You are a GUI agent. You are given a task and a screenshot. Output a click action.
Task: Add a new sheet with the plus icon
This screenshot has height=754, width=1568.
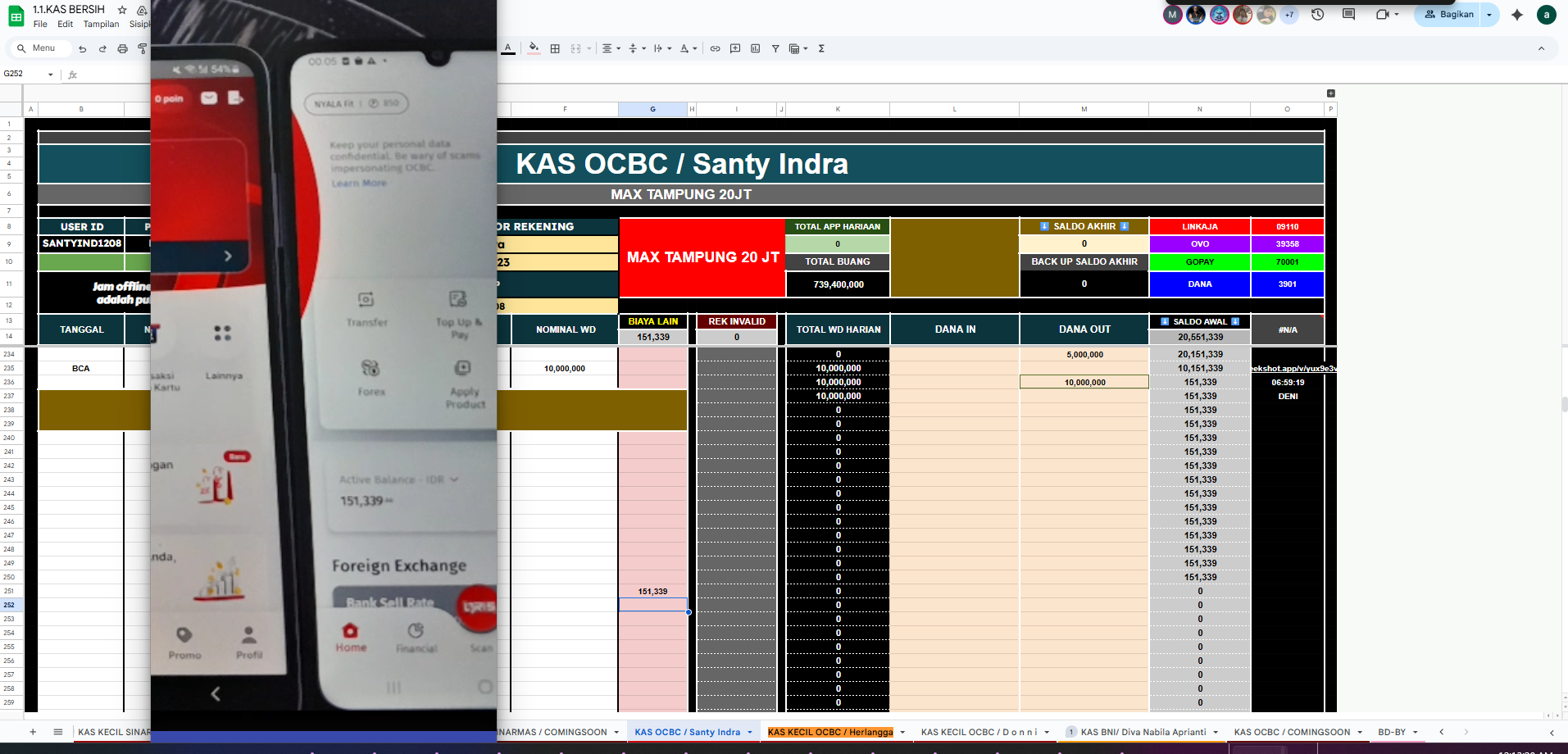33,732
